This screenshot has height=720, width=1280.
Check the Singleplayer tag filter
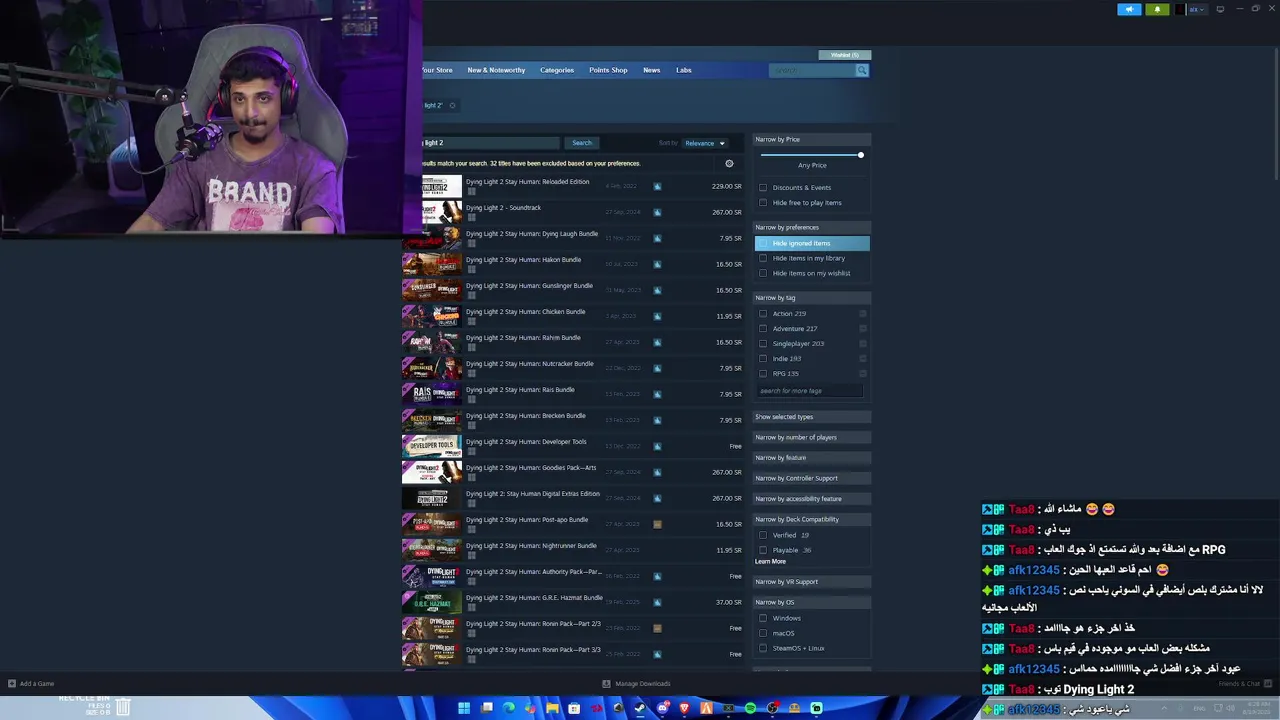pos(763,343)
